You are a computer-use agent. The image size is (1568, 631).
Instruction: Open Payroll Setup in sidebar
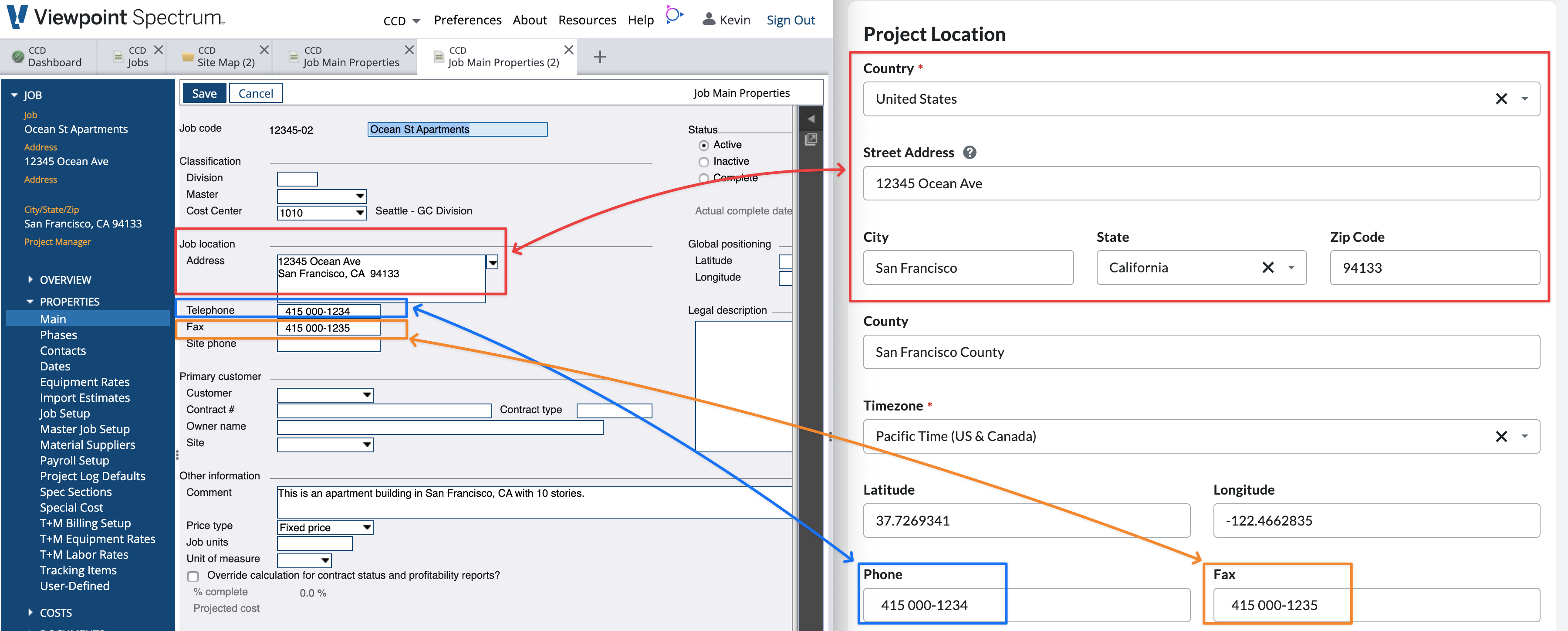click(x=74, y=461)
